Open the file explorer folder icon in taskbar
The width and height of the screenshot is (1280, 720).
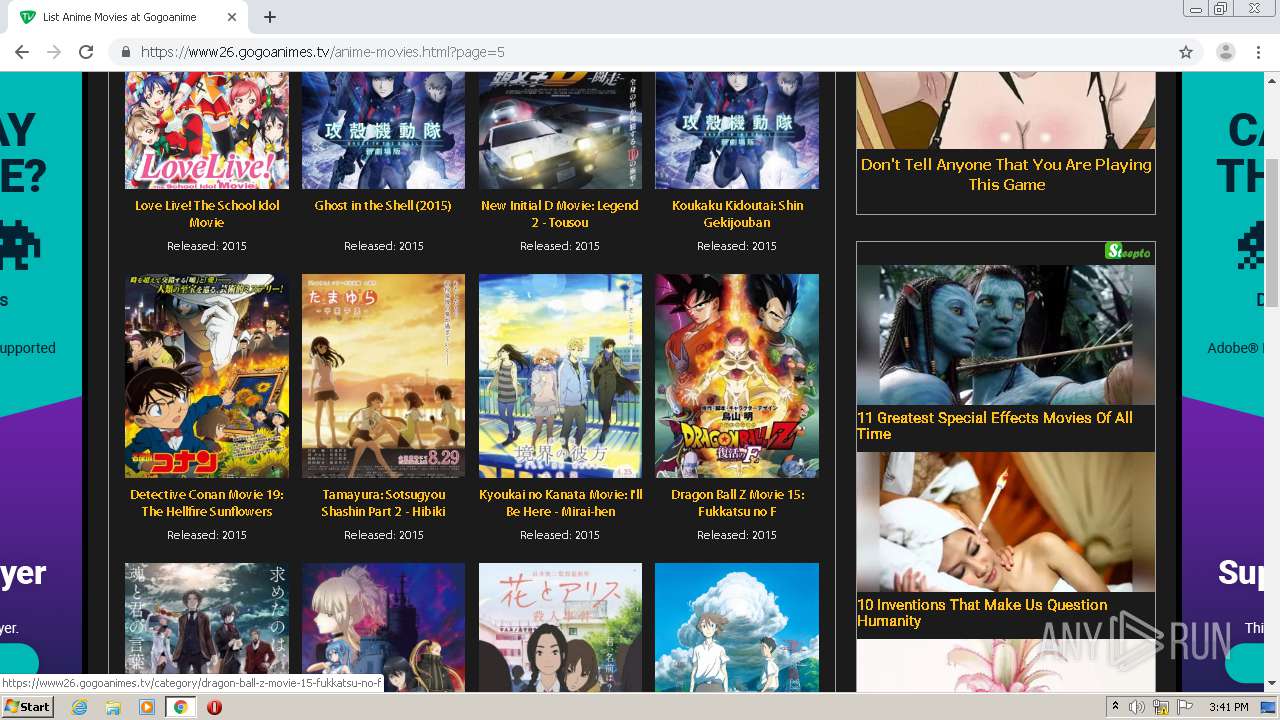113,707
